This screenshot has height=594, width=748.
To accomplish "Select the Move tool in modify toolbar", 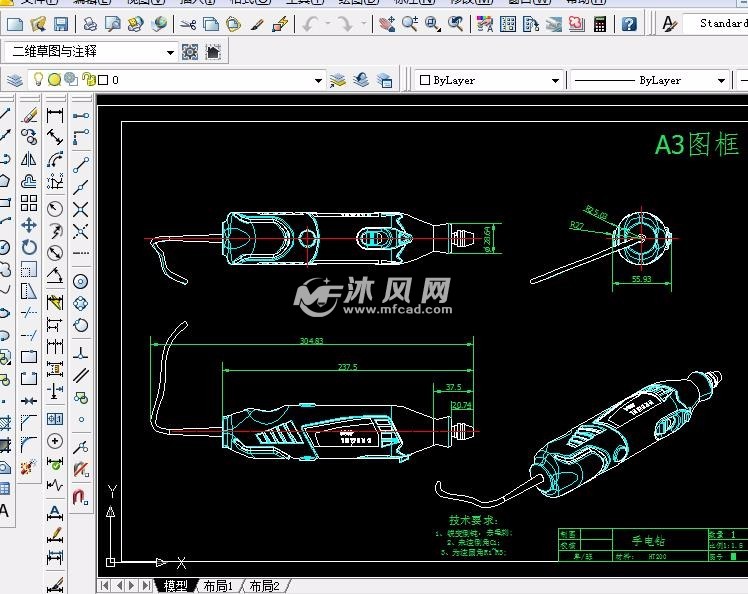I will pos(29,226).
